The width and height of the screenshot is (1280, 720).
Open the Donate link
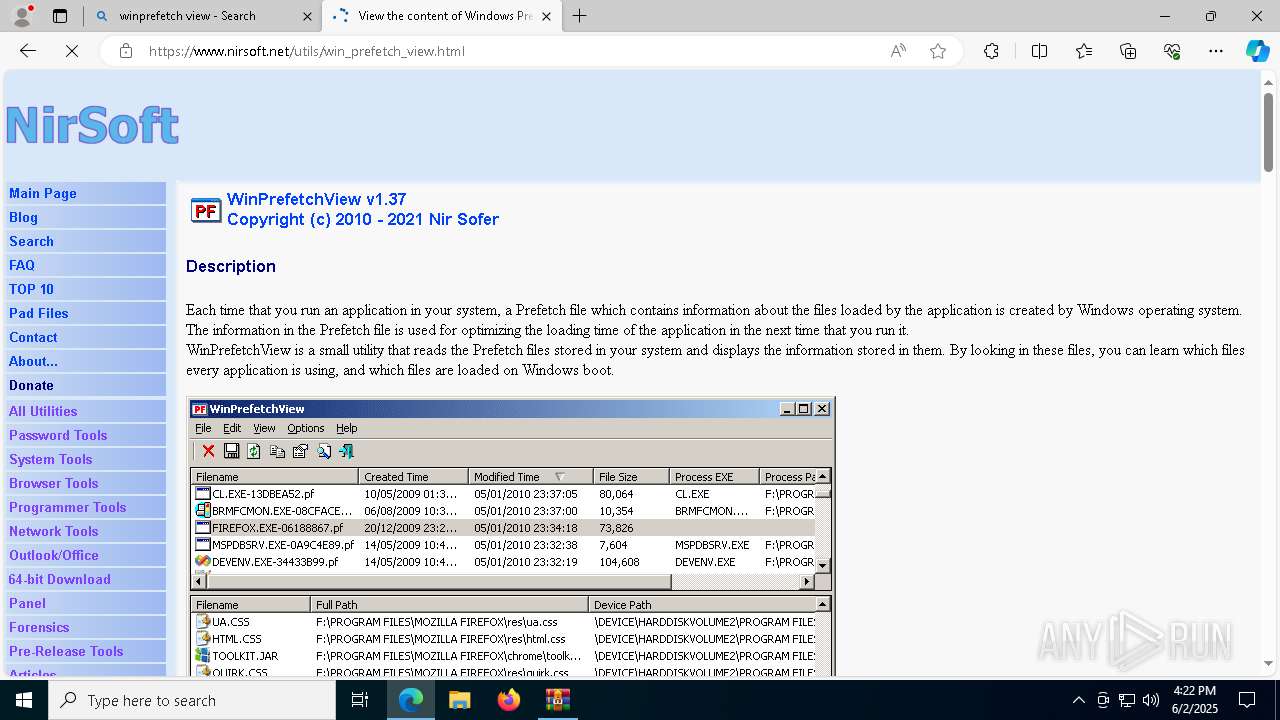[x=31, y=385]
